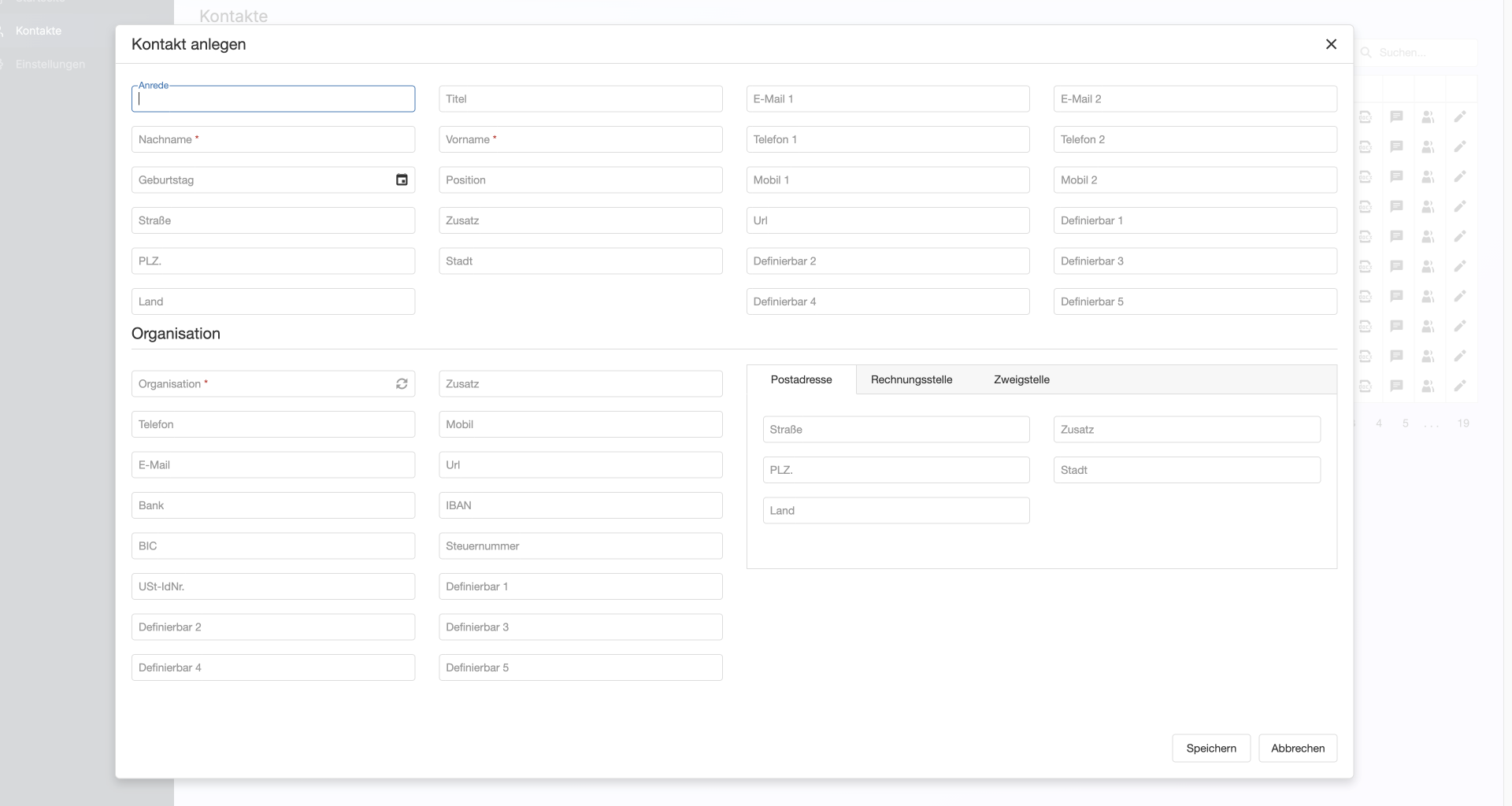Screen dimensions: 1512x806
Task: Click the BIC input field
Action: click(272, 546)
